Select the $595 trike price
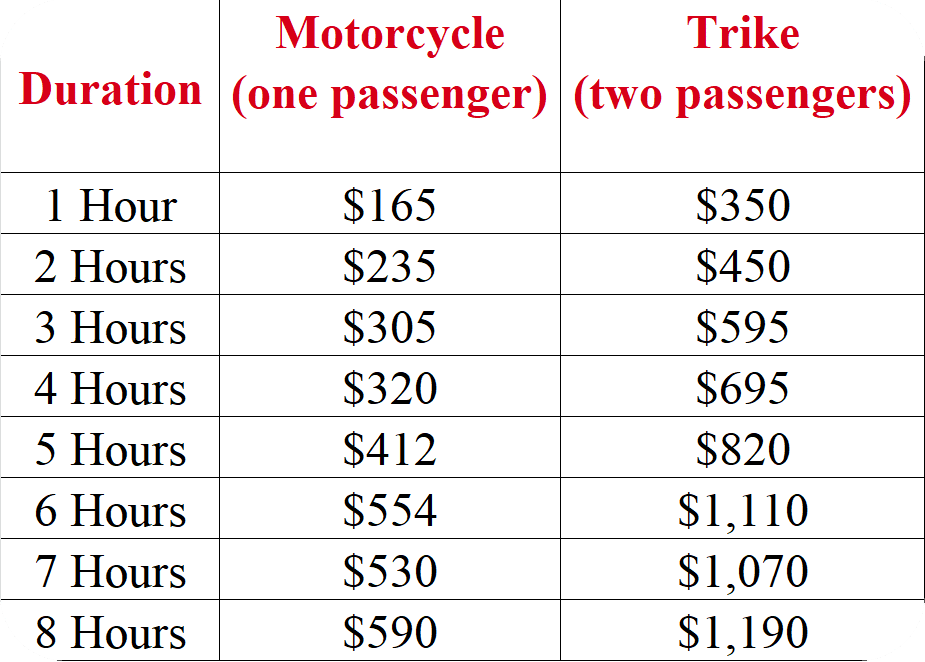The width and height of the screenshot is (925, 662). [x=742, y=328]
